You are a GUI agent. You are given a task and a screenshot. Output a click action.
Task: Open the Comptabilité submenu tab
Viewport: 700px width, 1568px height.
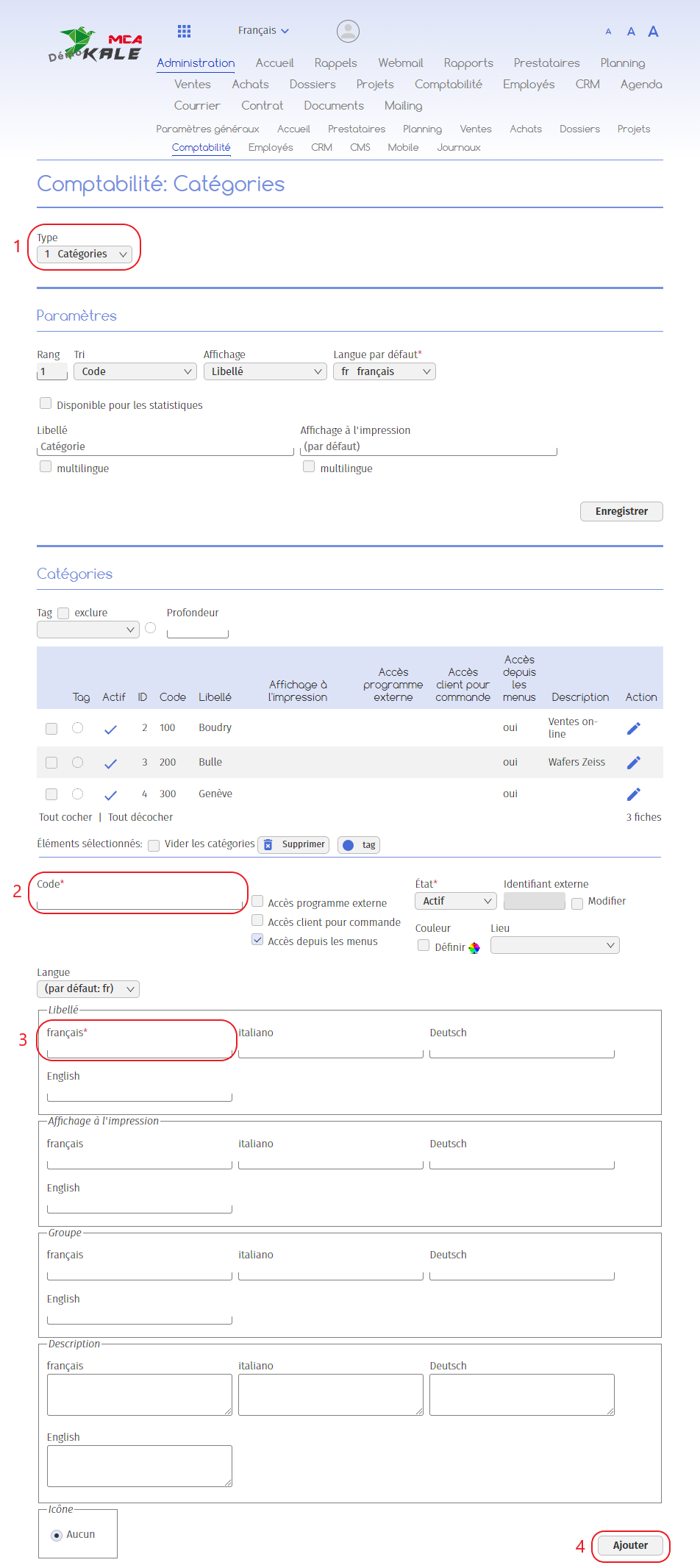201,148
